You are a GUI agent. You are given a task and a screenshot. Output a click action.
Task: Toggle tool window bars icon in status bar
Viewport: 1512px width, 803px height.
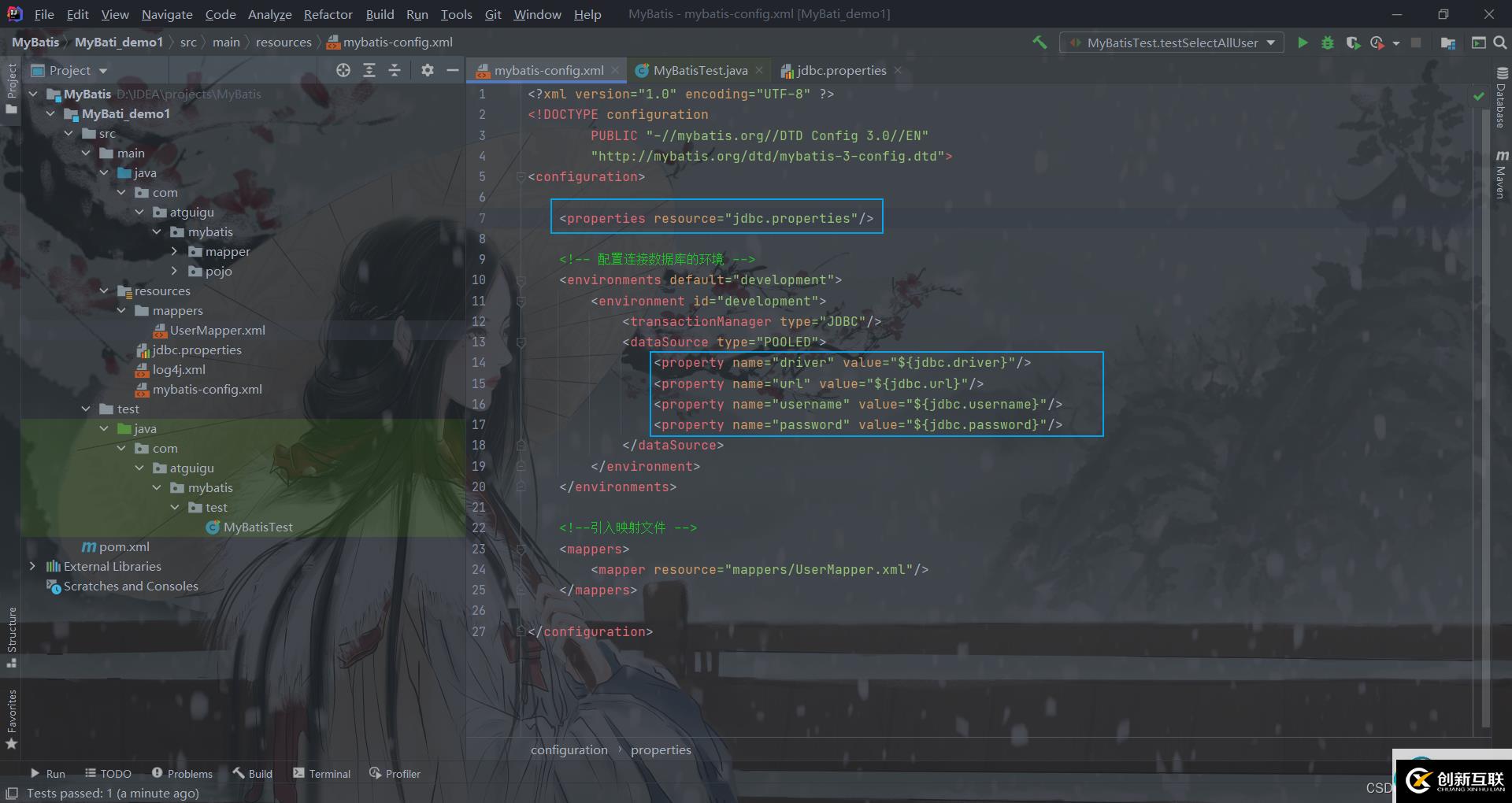click(x=12, y=793)
